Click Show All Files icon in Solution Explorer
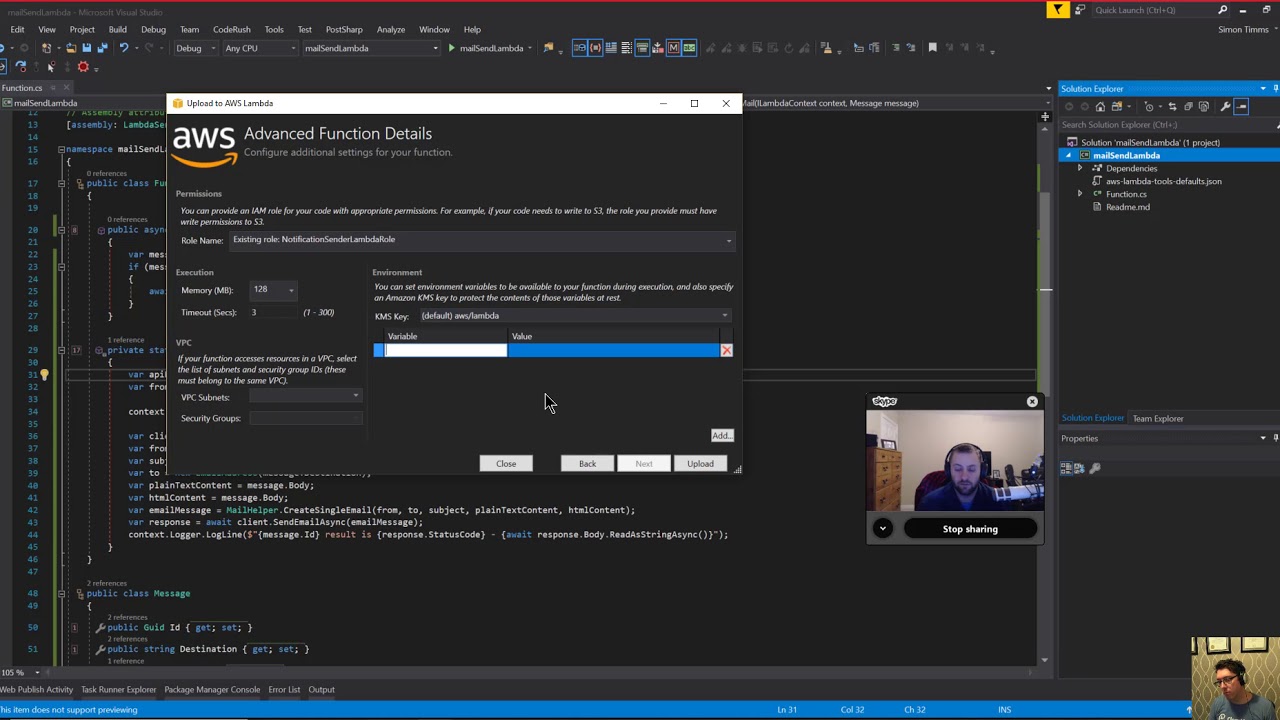 point(1204,106)
